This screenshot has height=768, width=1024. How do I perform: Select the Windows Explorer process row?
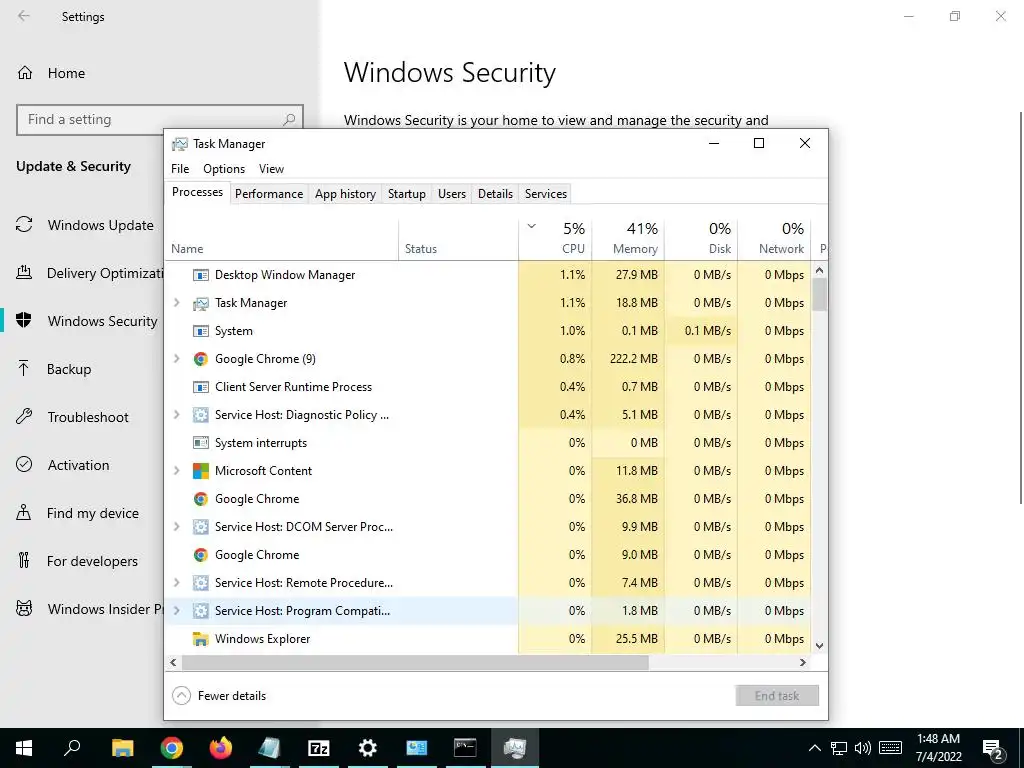click(x=488, y=639)
